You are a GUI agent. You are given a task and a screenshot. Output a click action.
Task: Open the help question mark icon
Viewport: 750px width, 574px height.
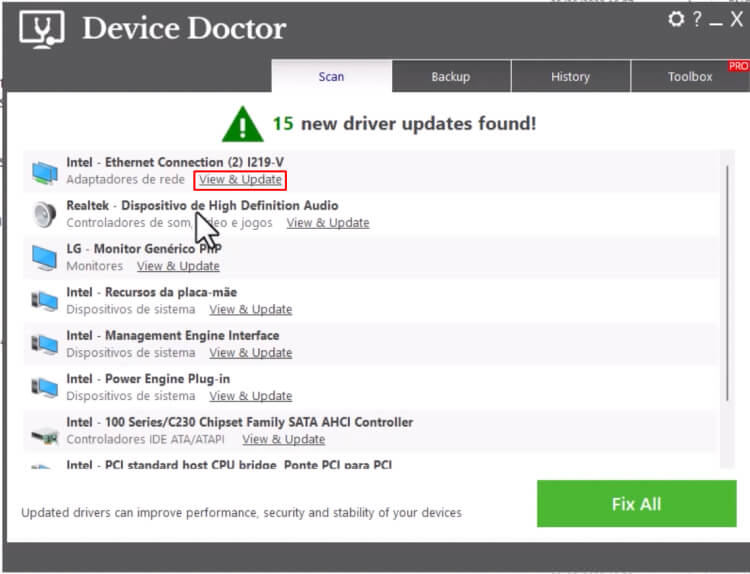(697, 19)
